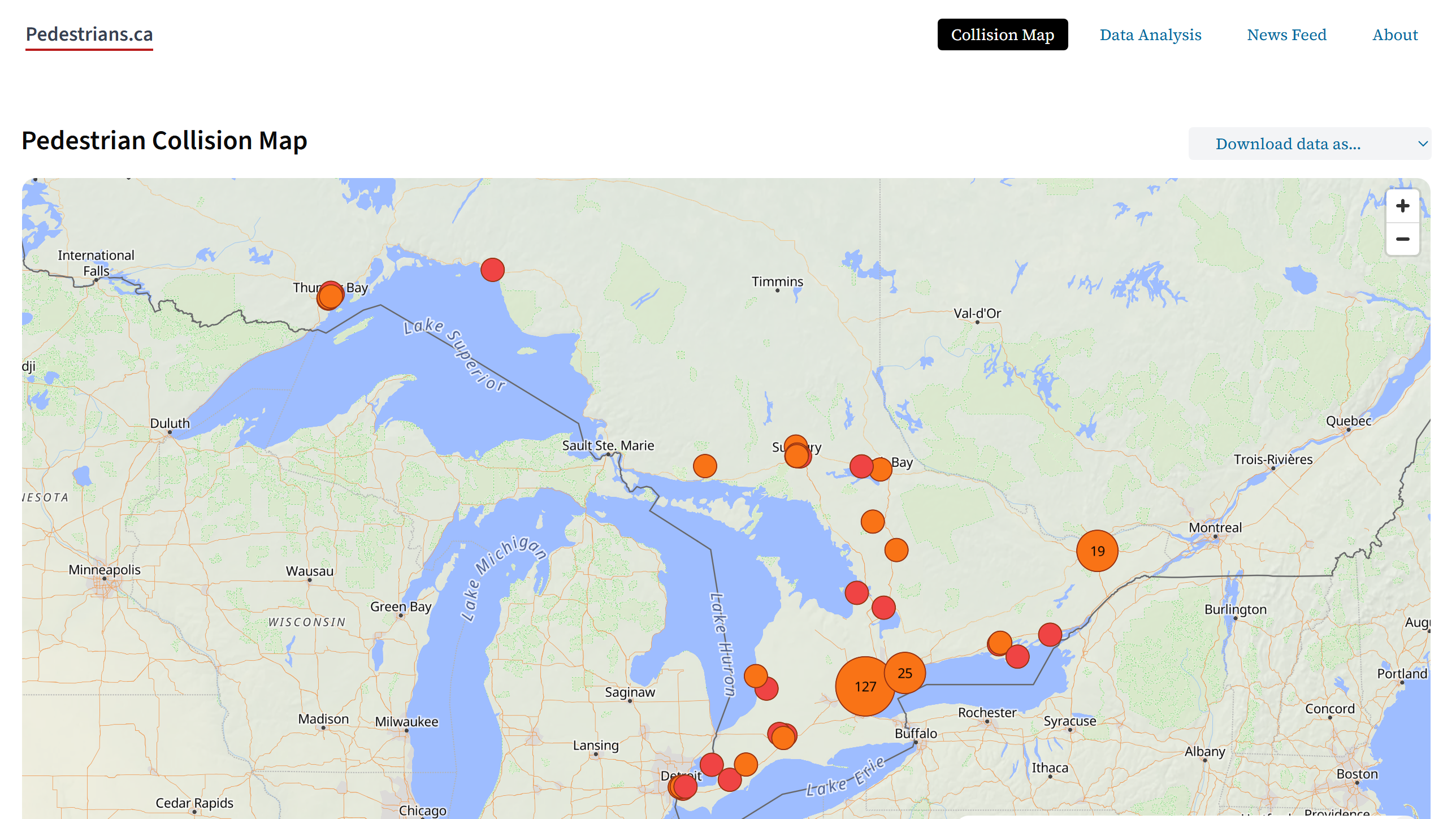Click the orange collision marker at Thunder Bay
This screenshot has width=1456, height=819.
(x=330, y=296)
